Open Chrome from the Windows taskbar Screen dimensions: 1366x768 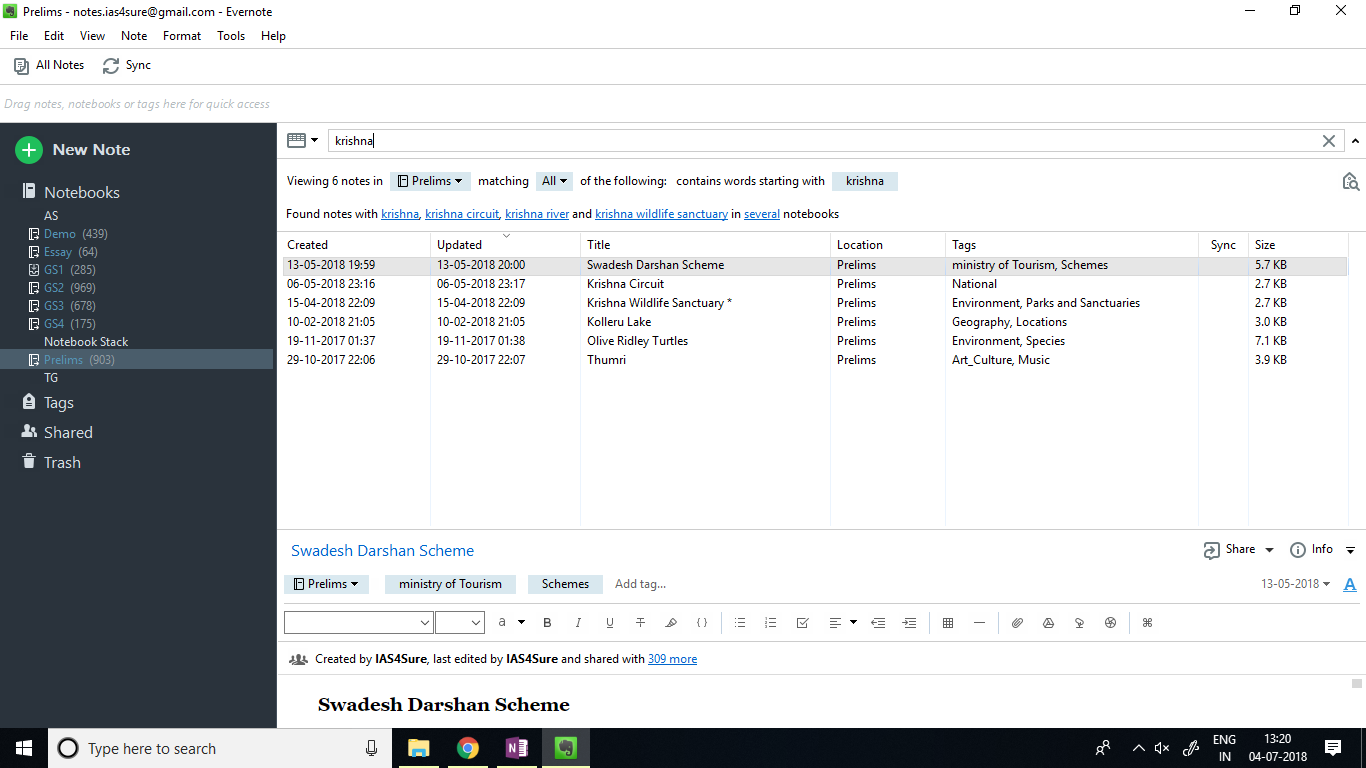pos(467,748)
